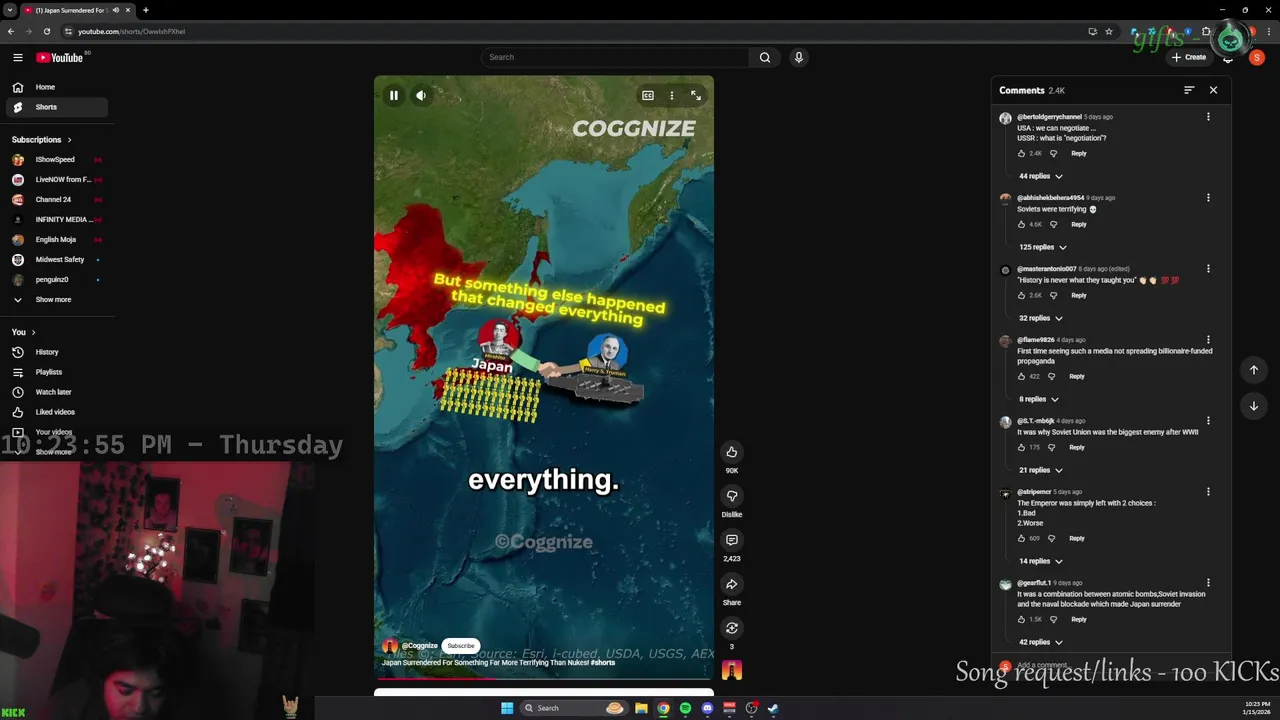Open the Create button
The image size is (1280, 720).
pos(1189,57)
